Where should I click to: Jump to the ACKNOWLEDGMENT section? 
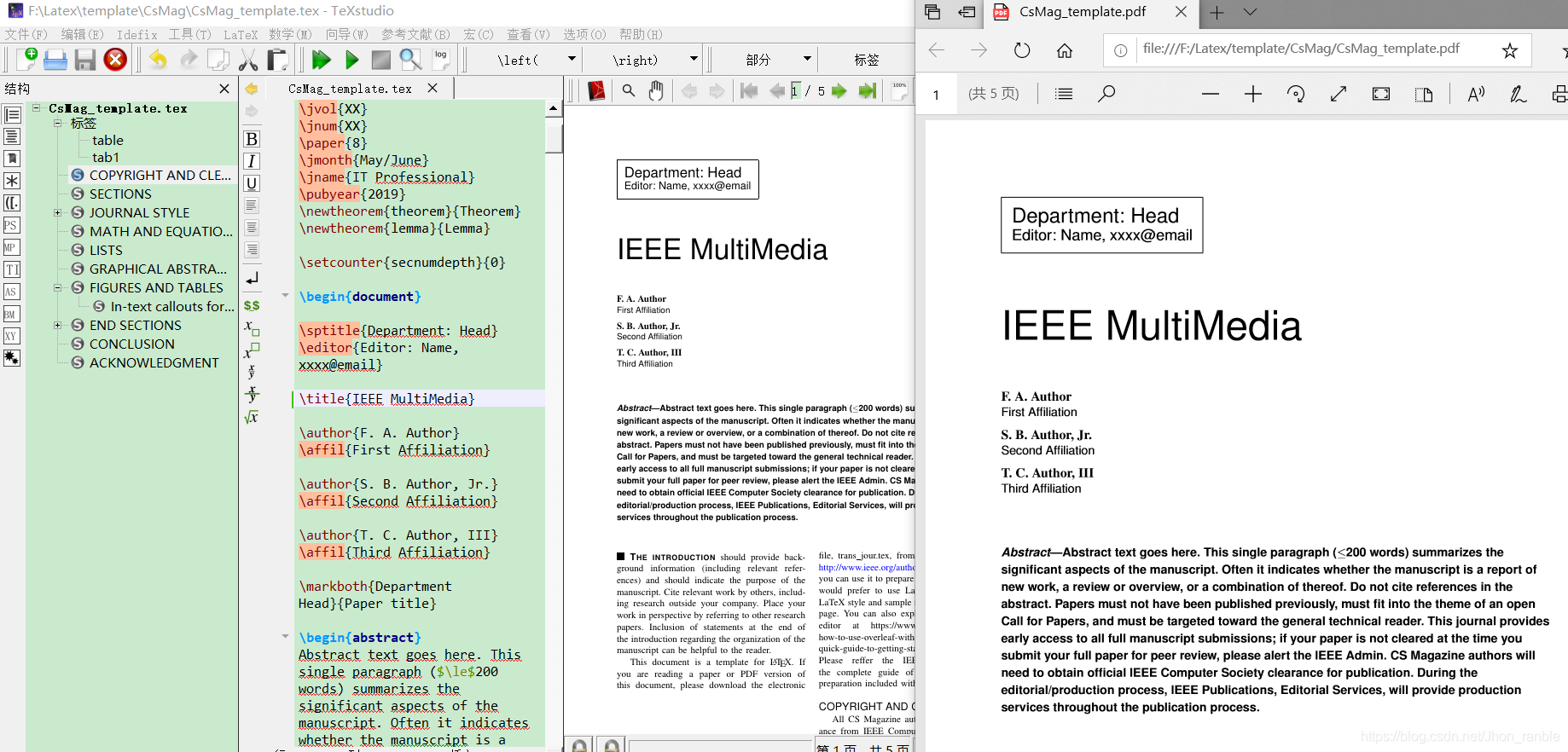pyautogui.click(x=154, y=362)
